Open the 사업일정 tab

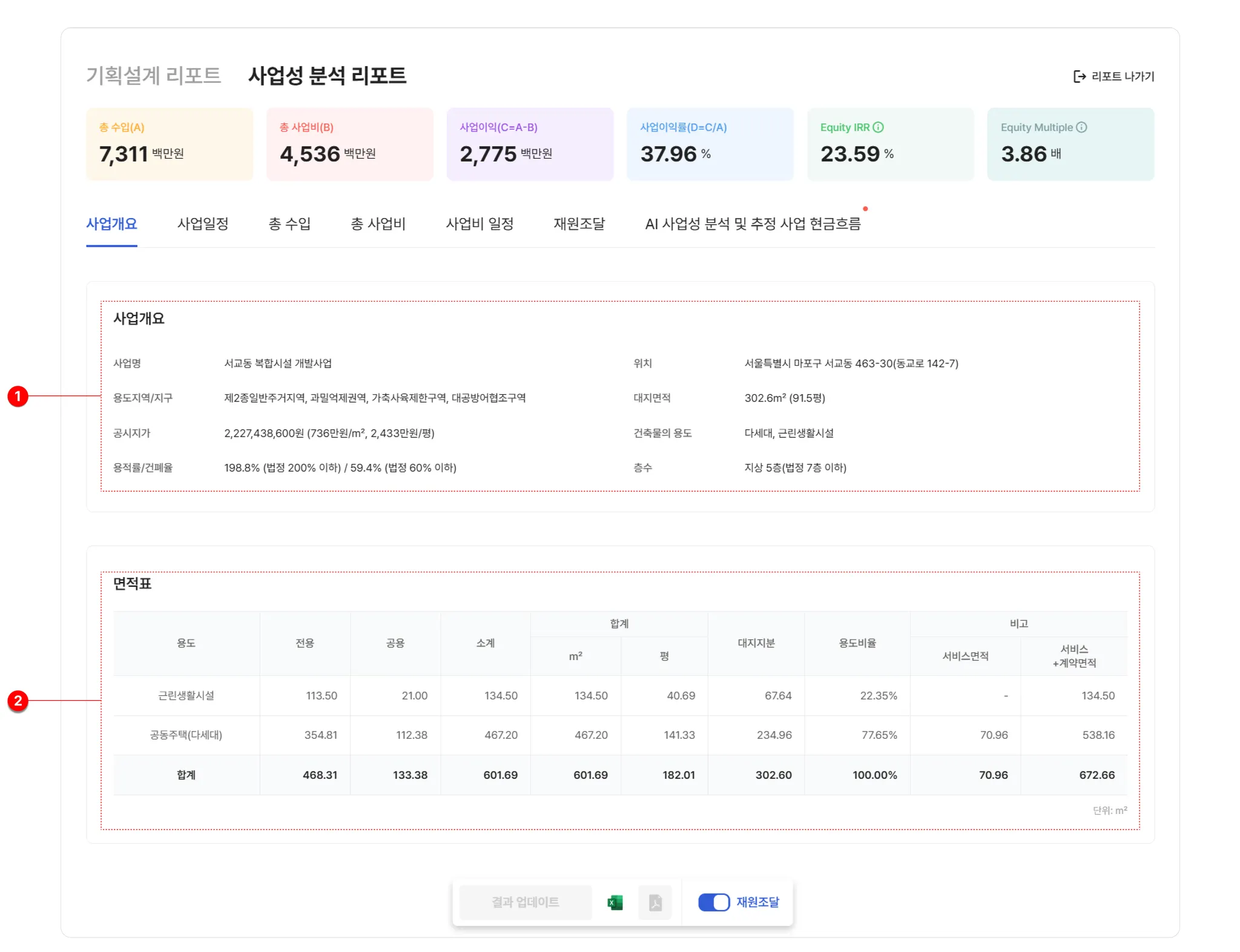click(x=203, y=224)
